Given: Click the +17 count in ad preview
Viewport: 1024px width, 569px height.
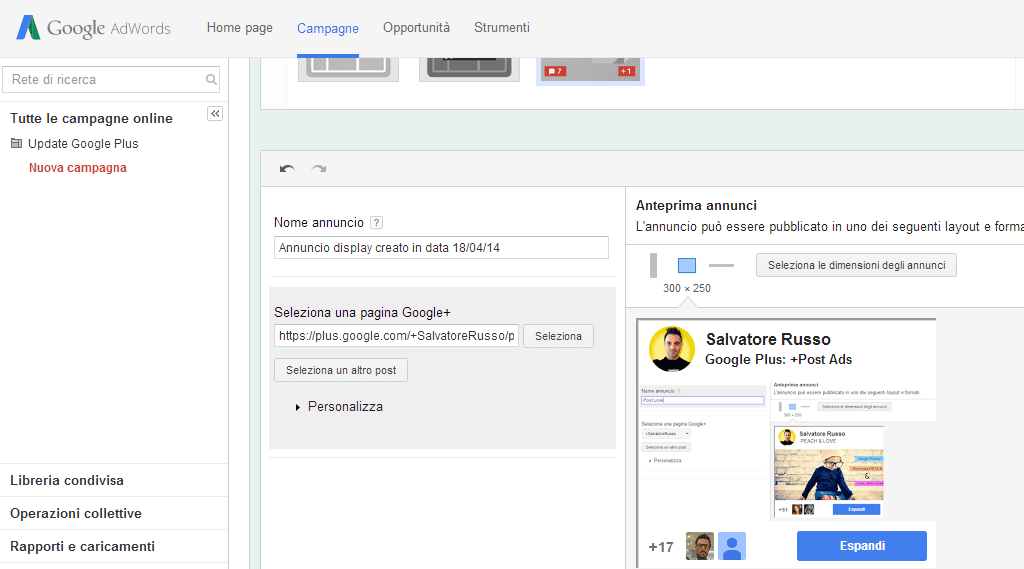Looking at the screenshot, I should [x=661, y=547].
